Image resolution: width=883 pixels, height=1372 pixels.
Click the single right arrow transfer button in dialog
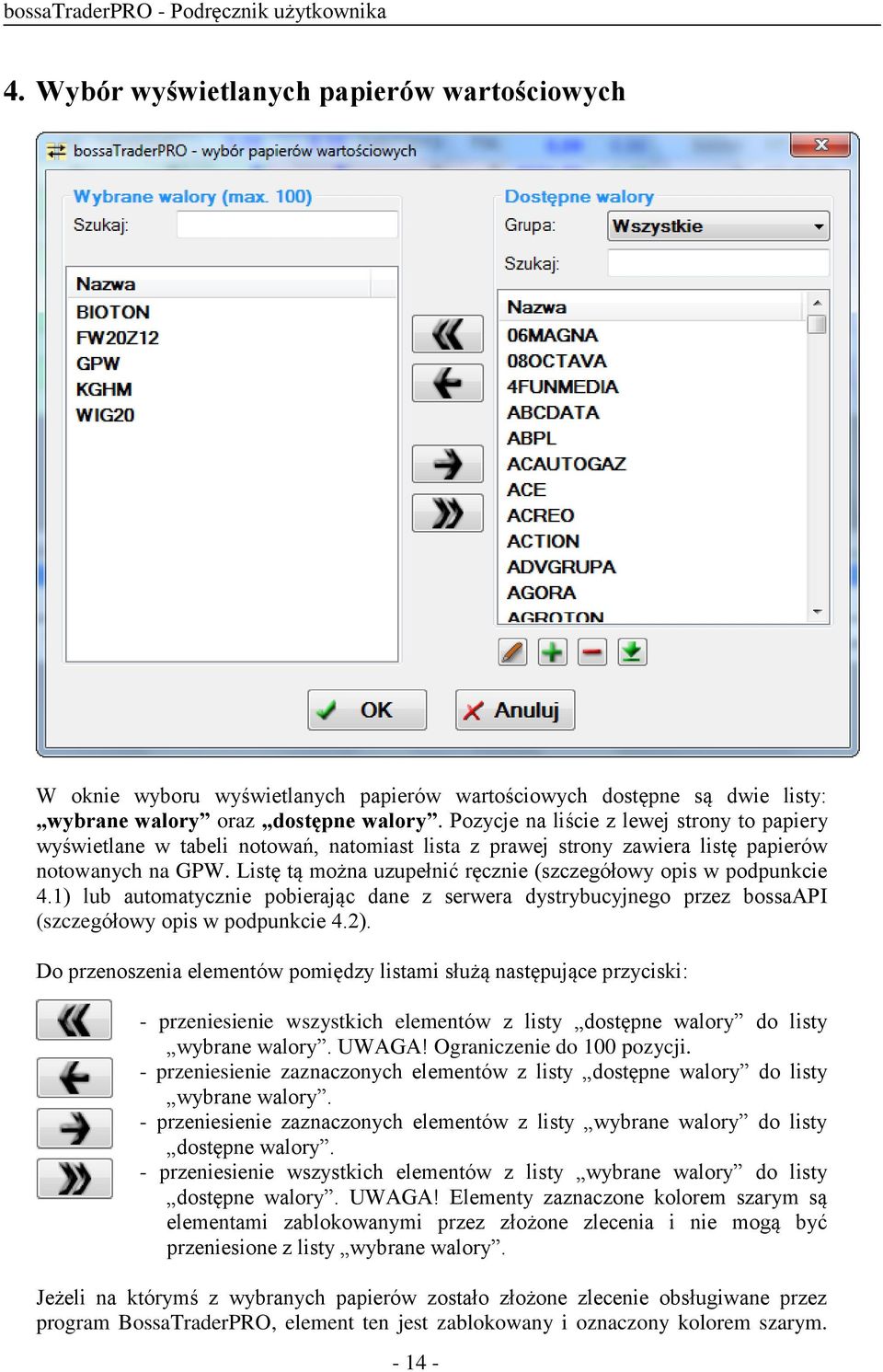pos(447,464)
